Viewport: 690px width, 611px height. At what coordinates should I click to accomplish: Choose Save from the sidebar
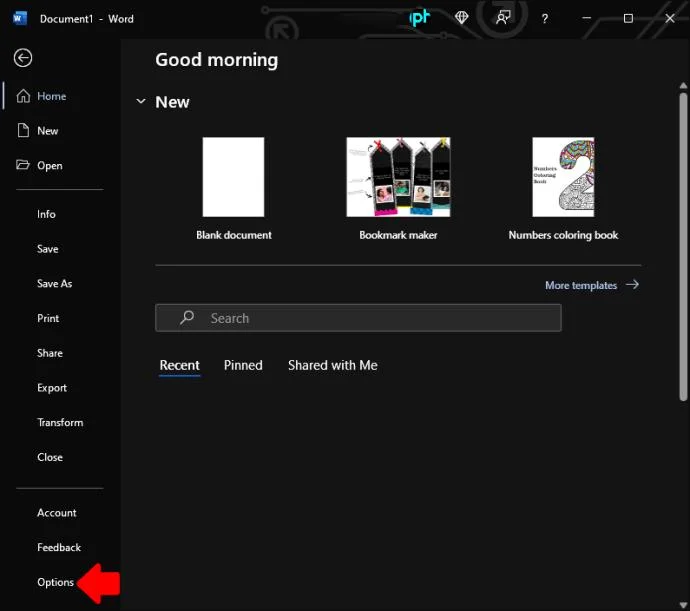pos(48,249)
